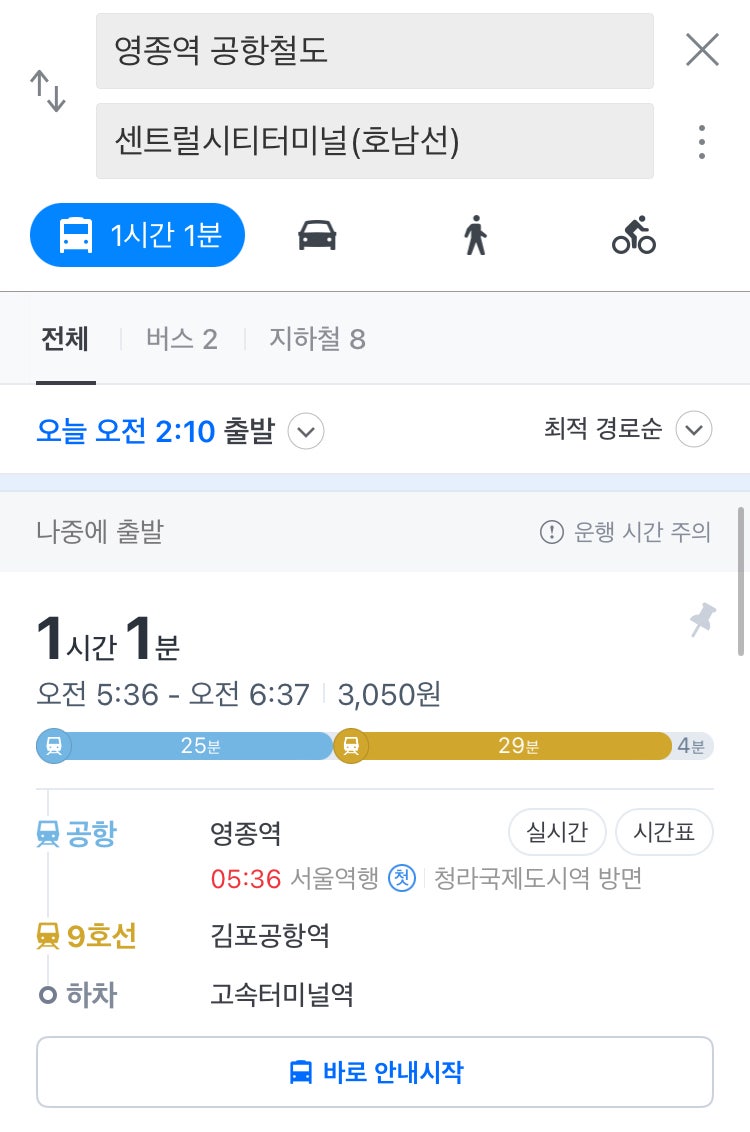
Task: Open the 시간표 timetable button
Action: [664, 832]
